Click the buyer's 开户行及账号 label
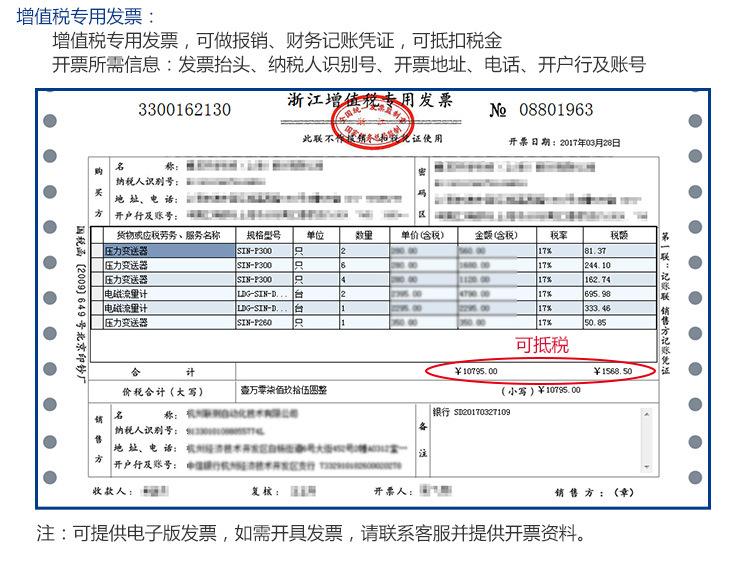750x575 pixels. [x=146, y=216]
